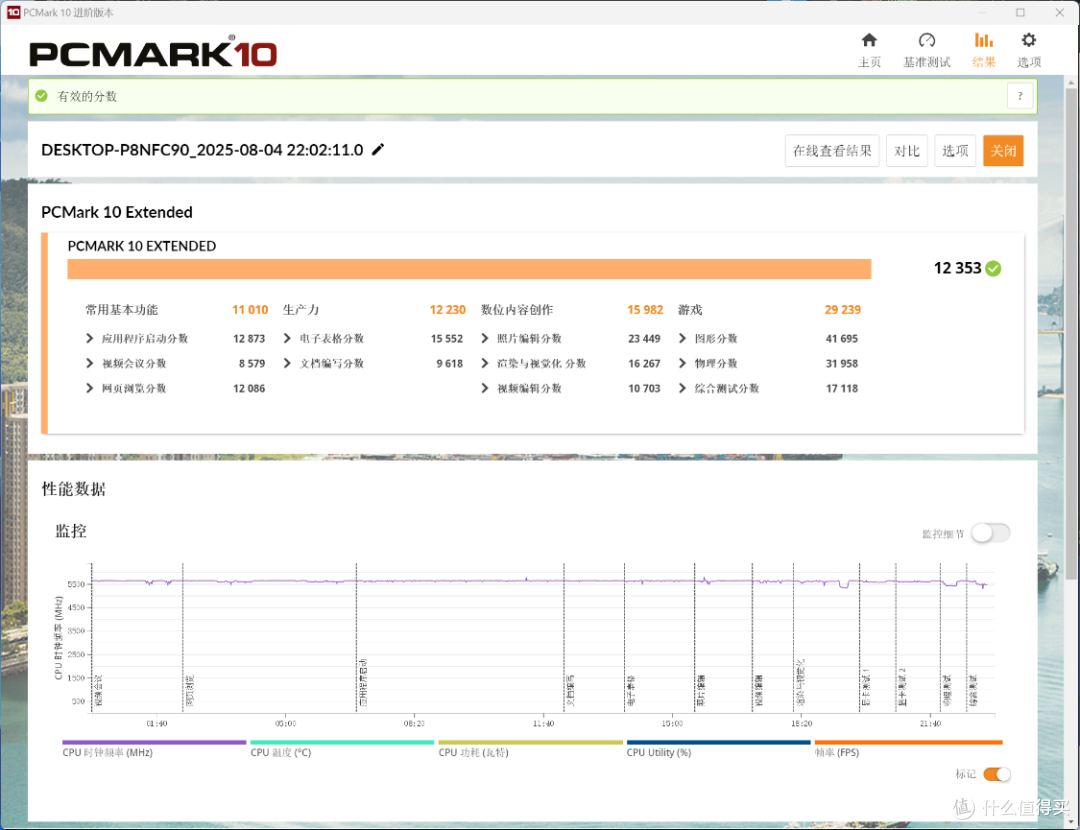
Task: Click the 性能数据 heading
Action: pos(74,489)
